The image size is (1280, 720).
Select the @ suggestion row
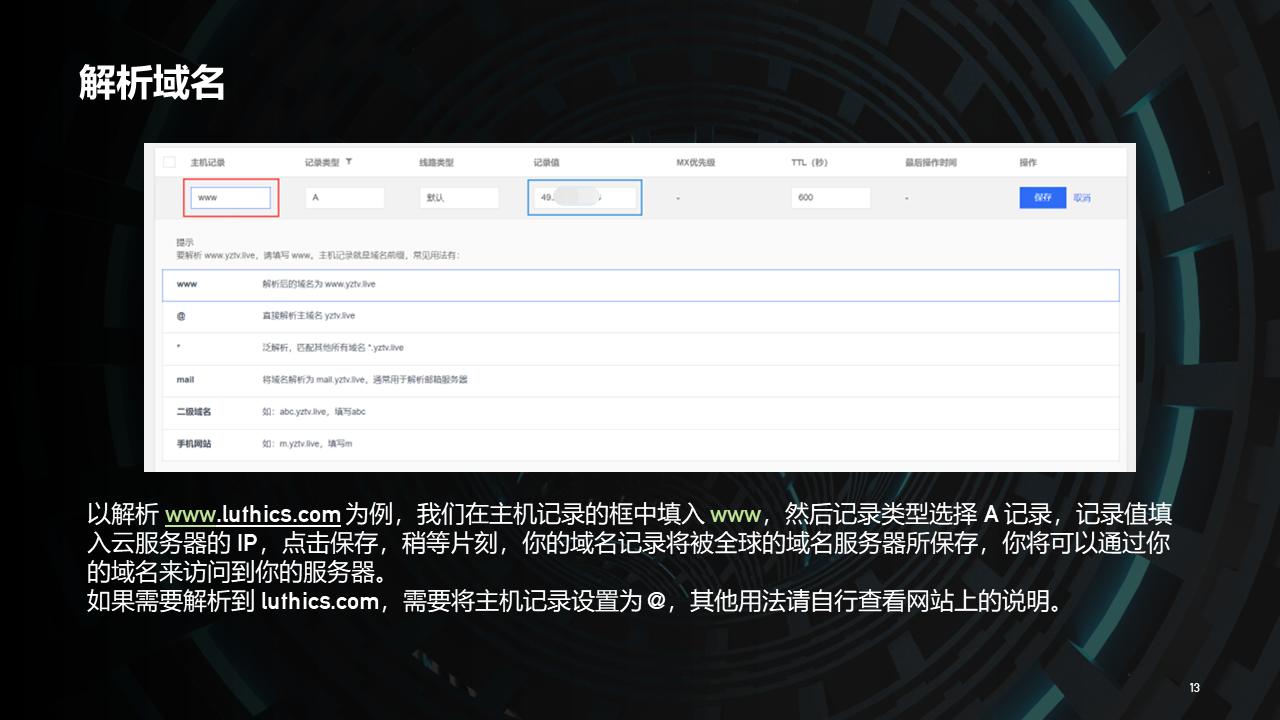pos(640,316)
